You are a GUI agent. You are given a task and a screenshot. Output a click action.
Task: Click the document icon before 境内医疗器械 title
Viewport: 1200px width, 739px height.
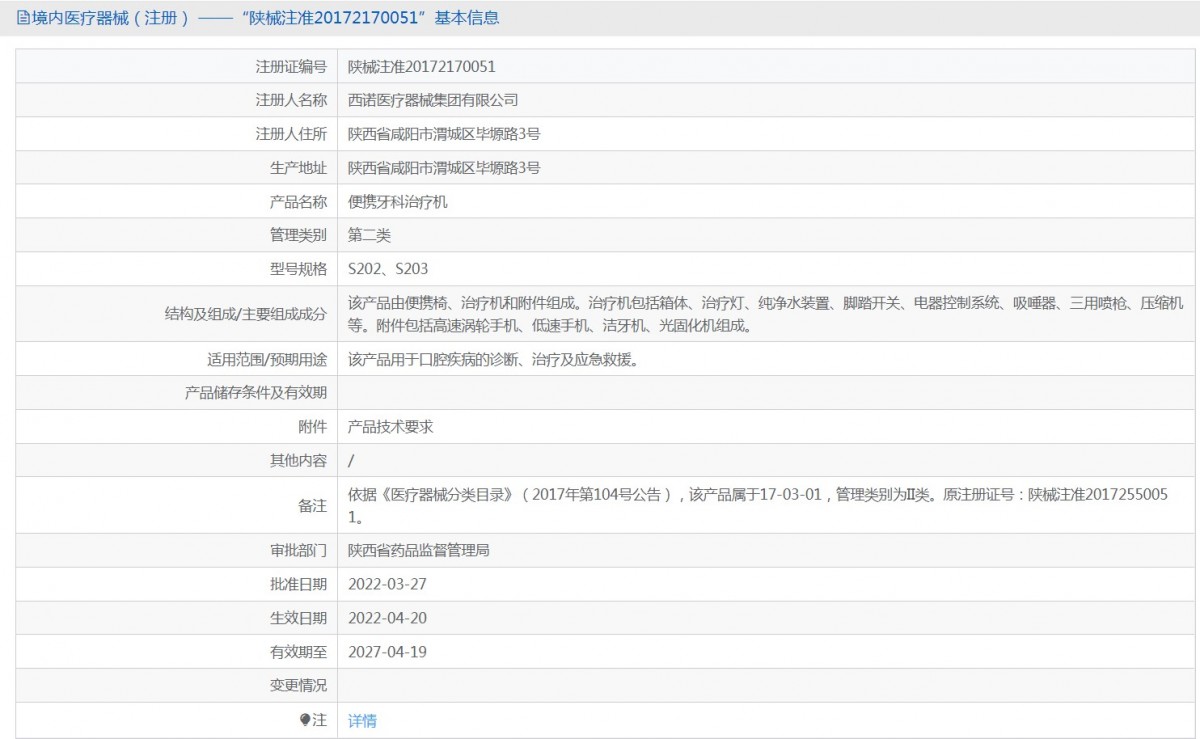click(x=23, y=18)
